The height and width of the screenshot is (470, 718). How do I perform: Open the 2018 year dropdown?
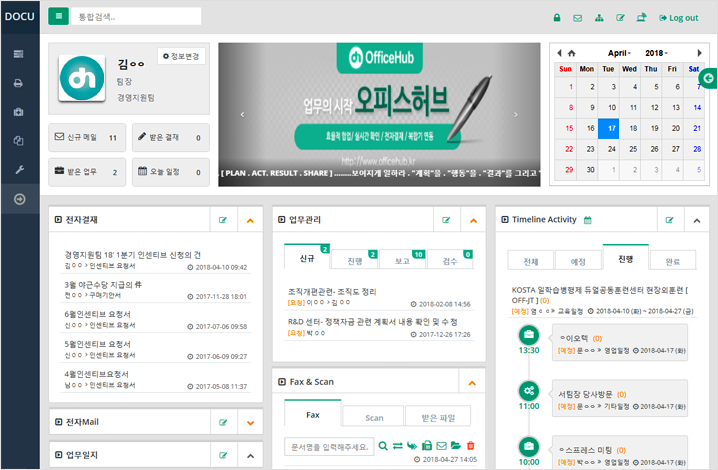pyautogui.click(x=656, y=53)
